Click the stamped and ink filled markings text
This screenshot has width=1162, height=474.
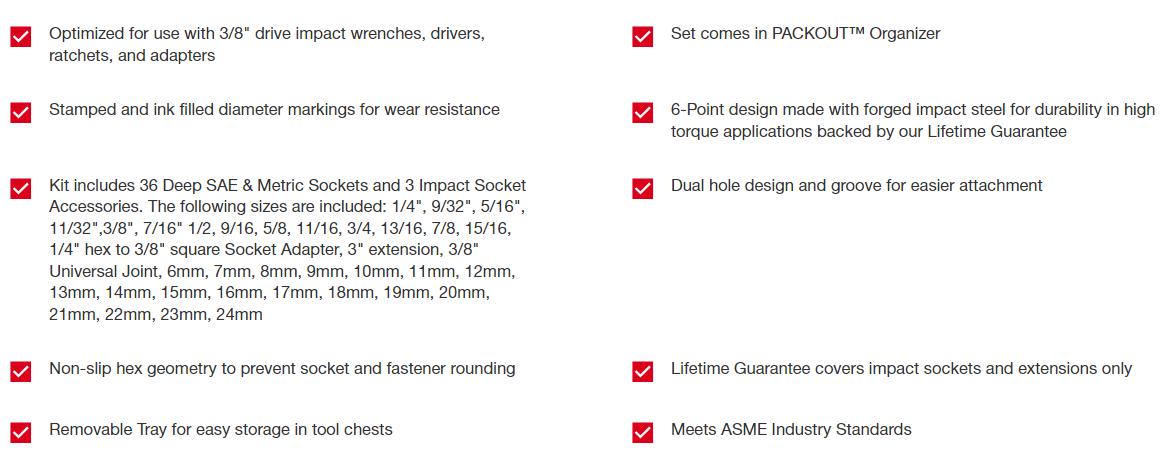pos(274,109)
